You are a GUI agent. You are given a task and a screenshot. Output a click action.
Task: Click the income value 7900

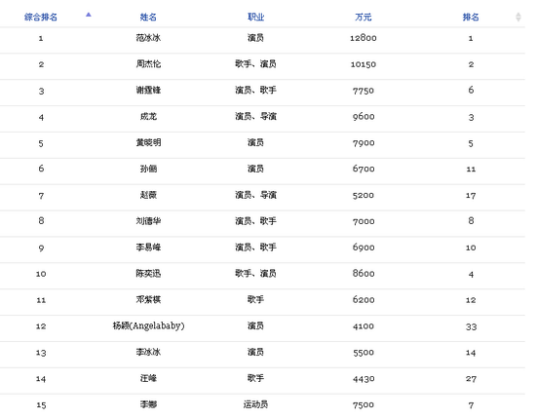coord(363,143)
